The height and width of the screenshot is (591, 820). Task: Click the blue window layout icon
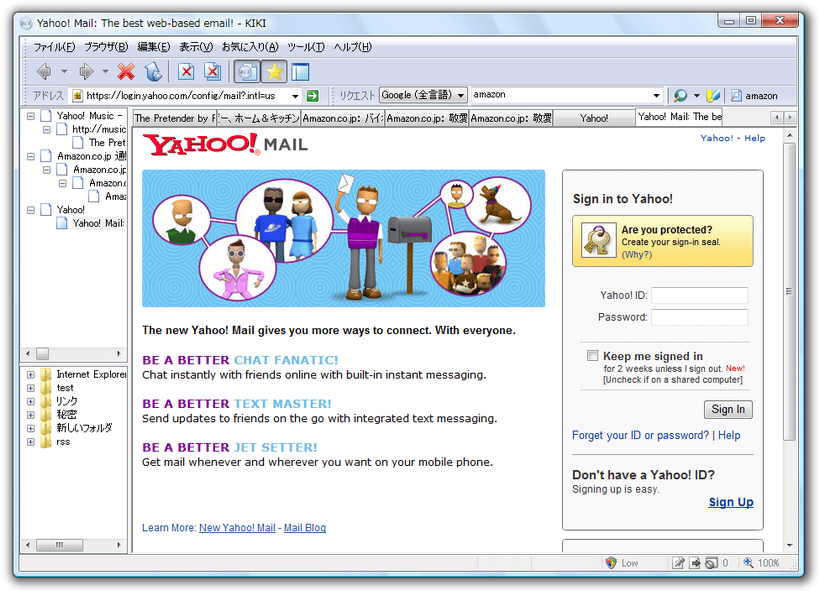coord(300,72)
